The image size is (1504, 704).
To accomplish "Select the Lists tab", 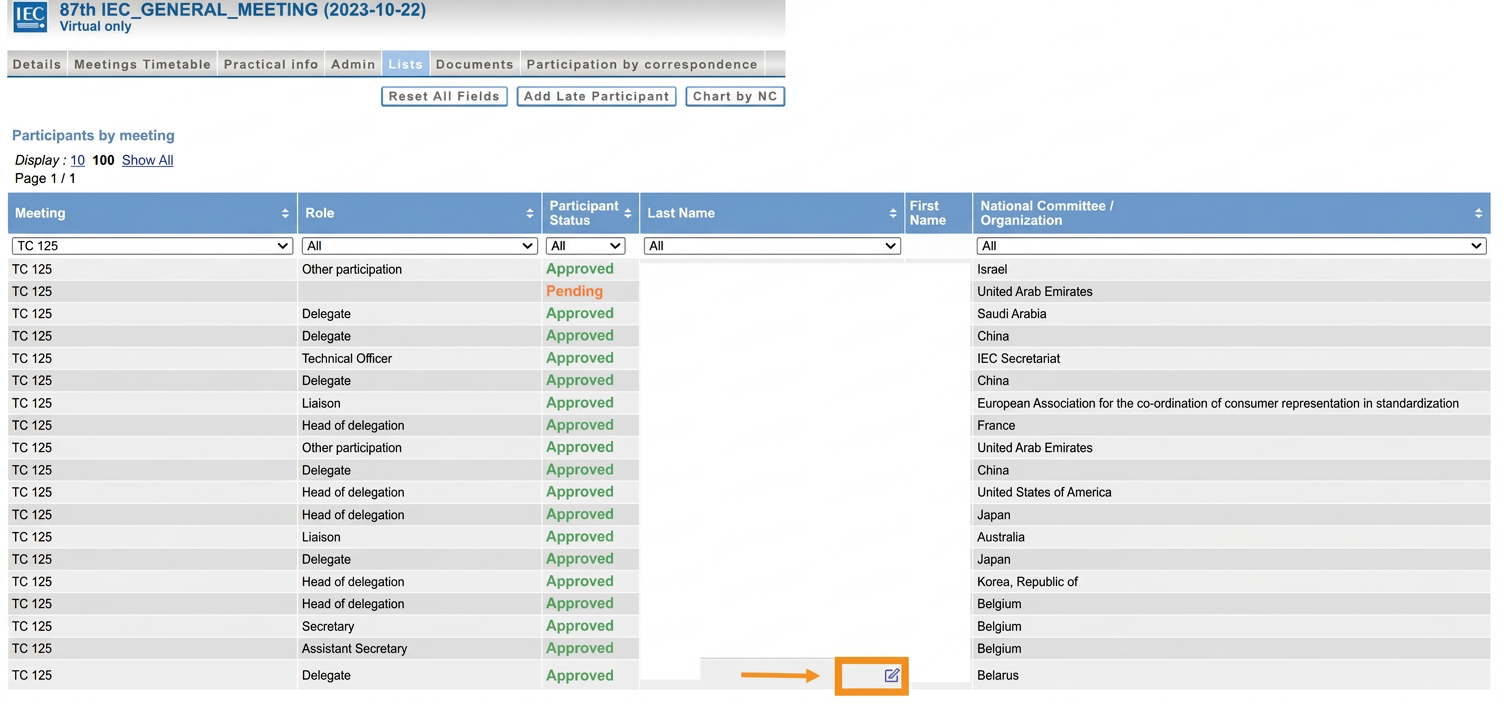I will [x=405, y=64].
